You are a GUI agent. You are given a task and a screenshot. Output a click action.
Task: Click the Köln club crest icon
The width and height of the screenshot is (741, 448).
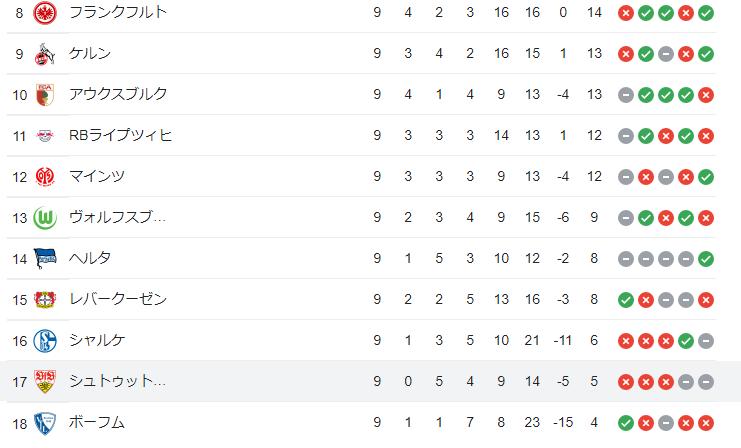(45, 54)
